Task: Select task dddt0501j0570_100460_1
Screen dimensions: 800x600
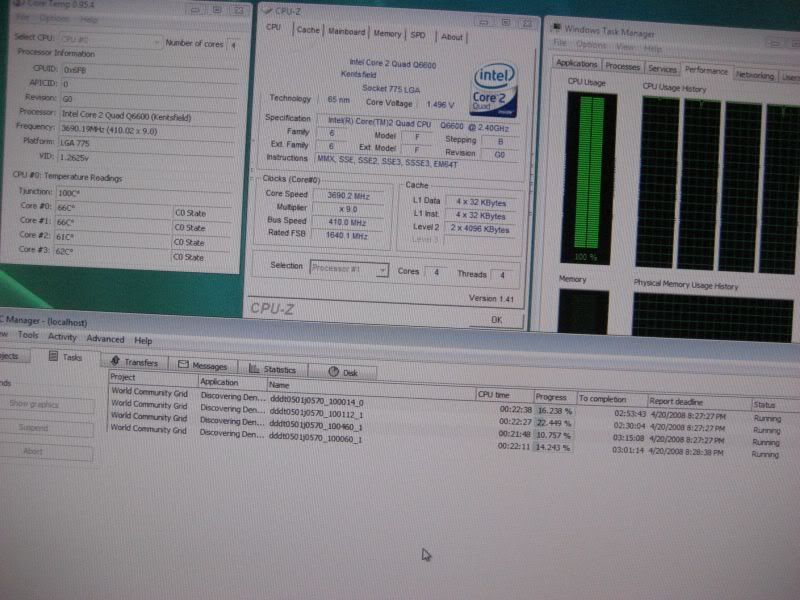Action: click(316, 426)
